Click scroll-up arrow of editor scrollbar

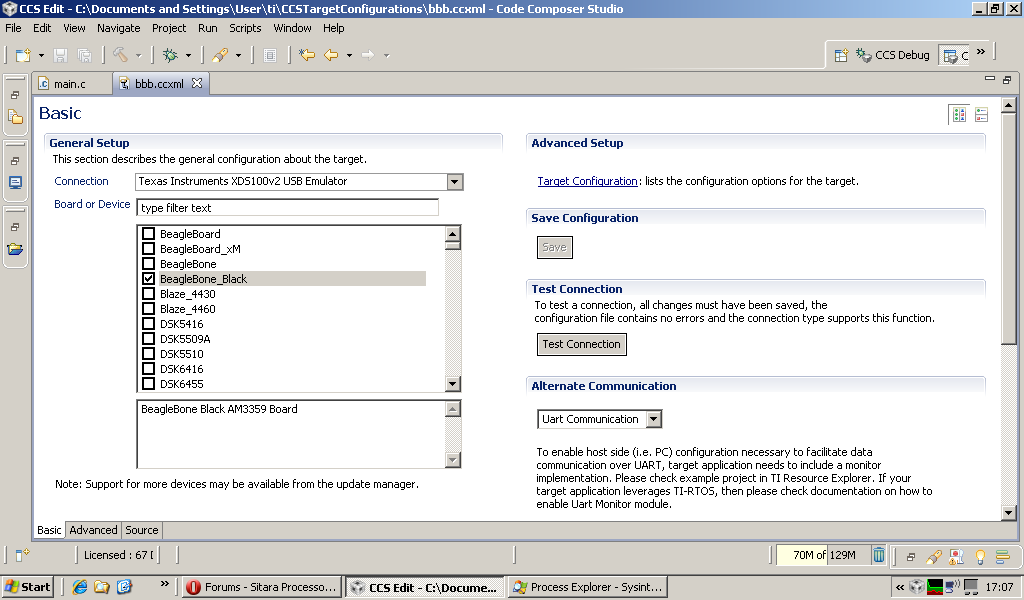(x=1008, y=104)
